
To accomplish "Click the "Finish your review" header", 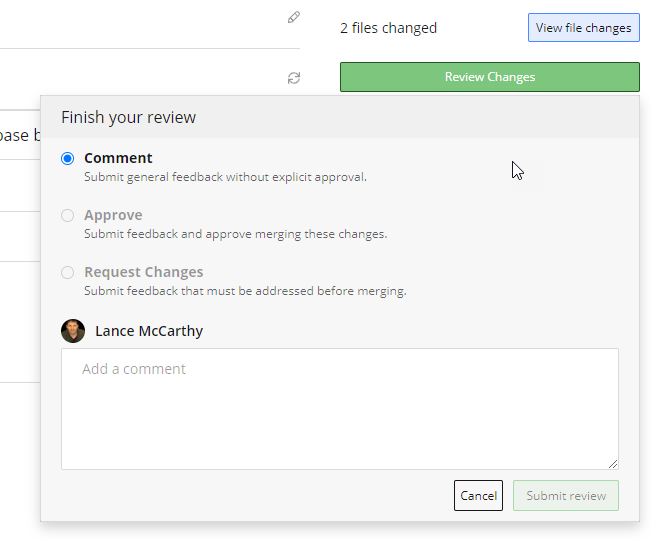I will pyautogui.click(x=128, y=117).
